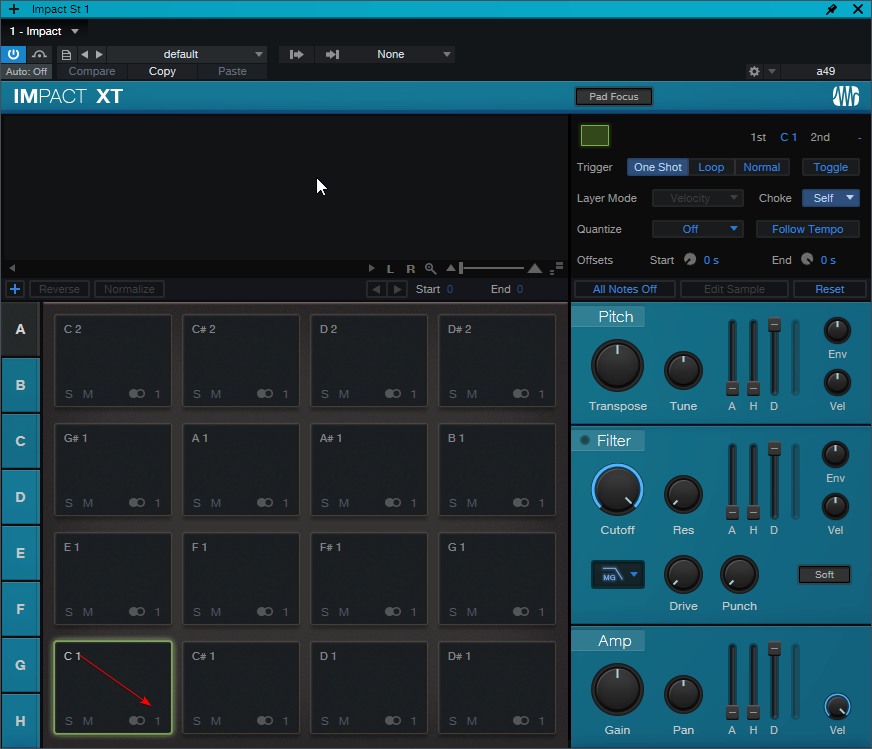The image size is (872, 749).
Task: Click Copy in preset toolbar
Action: coord(162,71)
